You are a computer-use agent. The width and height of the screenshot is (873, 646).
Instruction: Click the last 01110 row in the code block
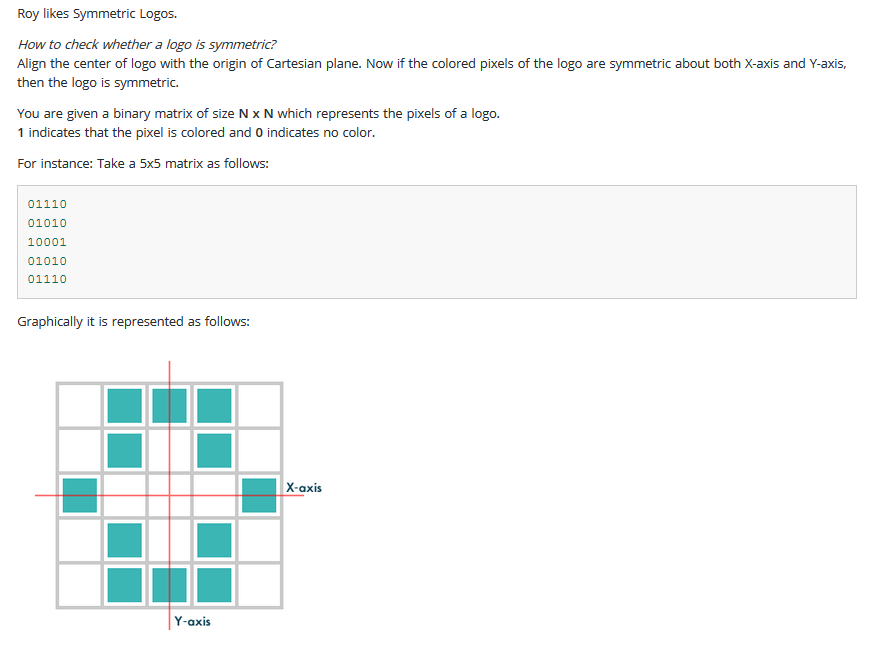coord(47,280)
